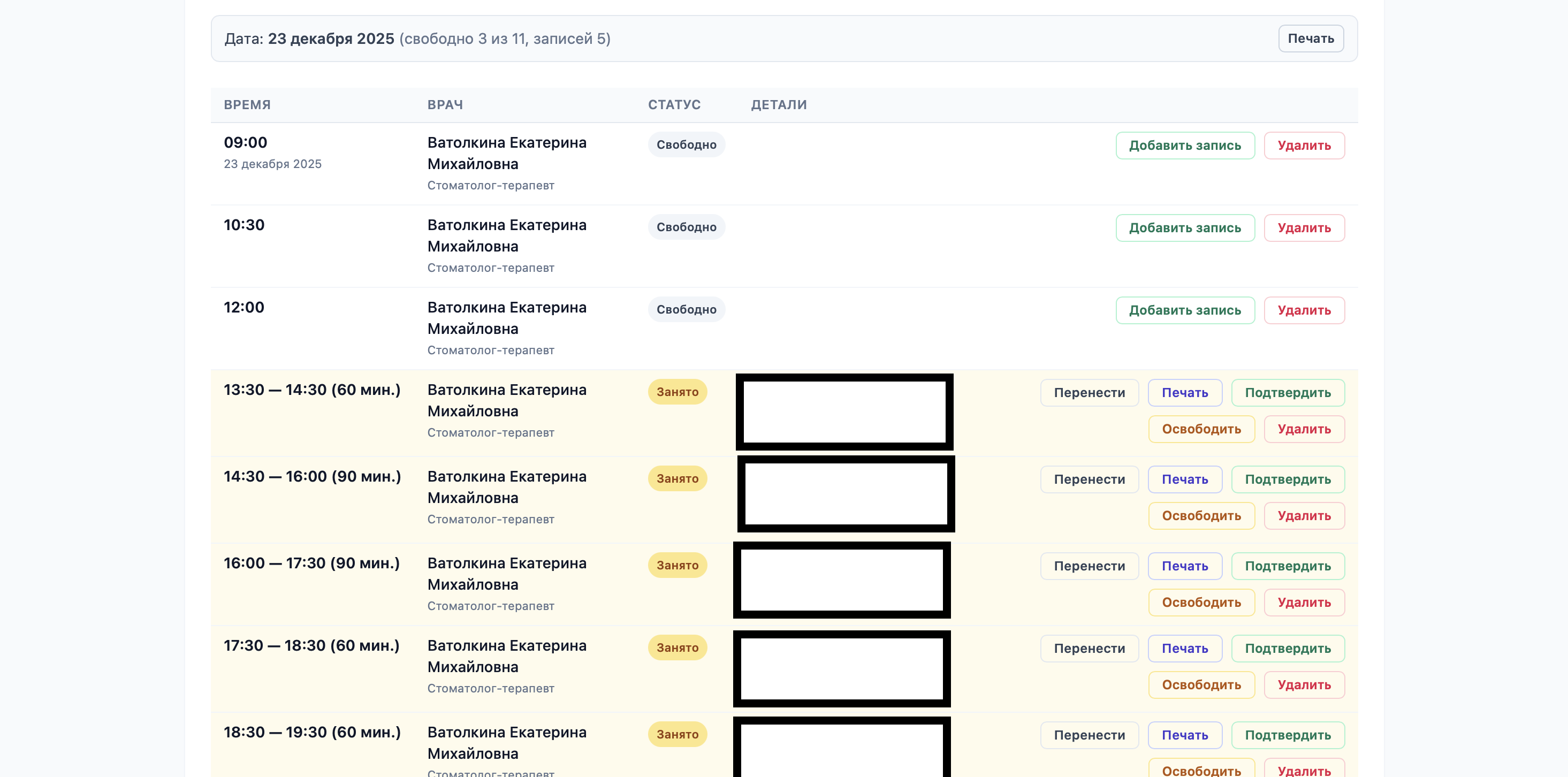Удалить the 09:00 free slot
This screenshot has height=777, width=1568.
(1304, 146)
